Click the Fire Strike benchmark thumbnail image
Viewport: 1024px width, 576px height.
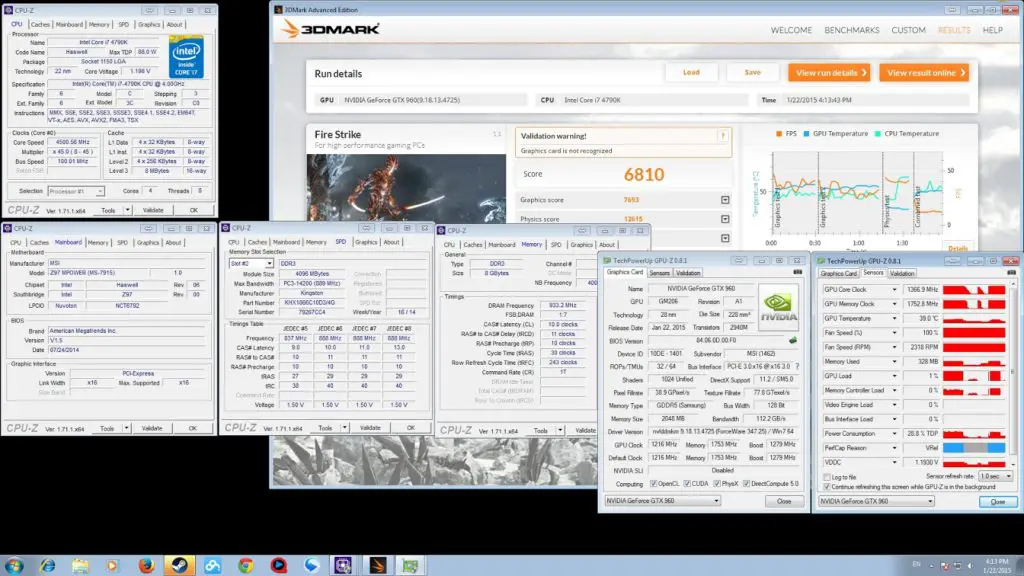[x=406, y=188]
